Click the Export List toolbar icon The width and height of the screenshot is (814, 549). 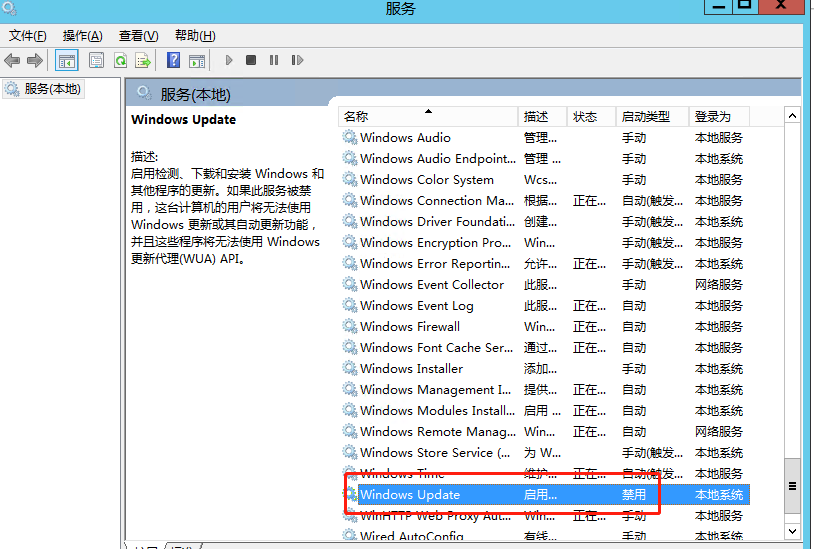pyautogui.click(x=143, y=61)
